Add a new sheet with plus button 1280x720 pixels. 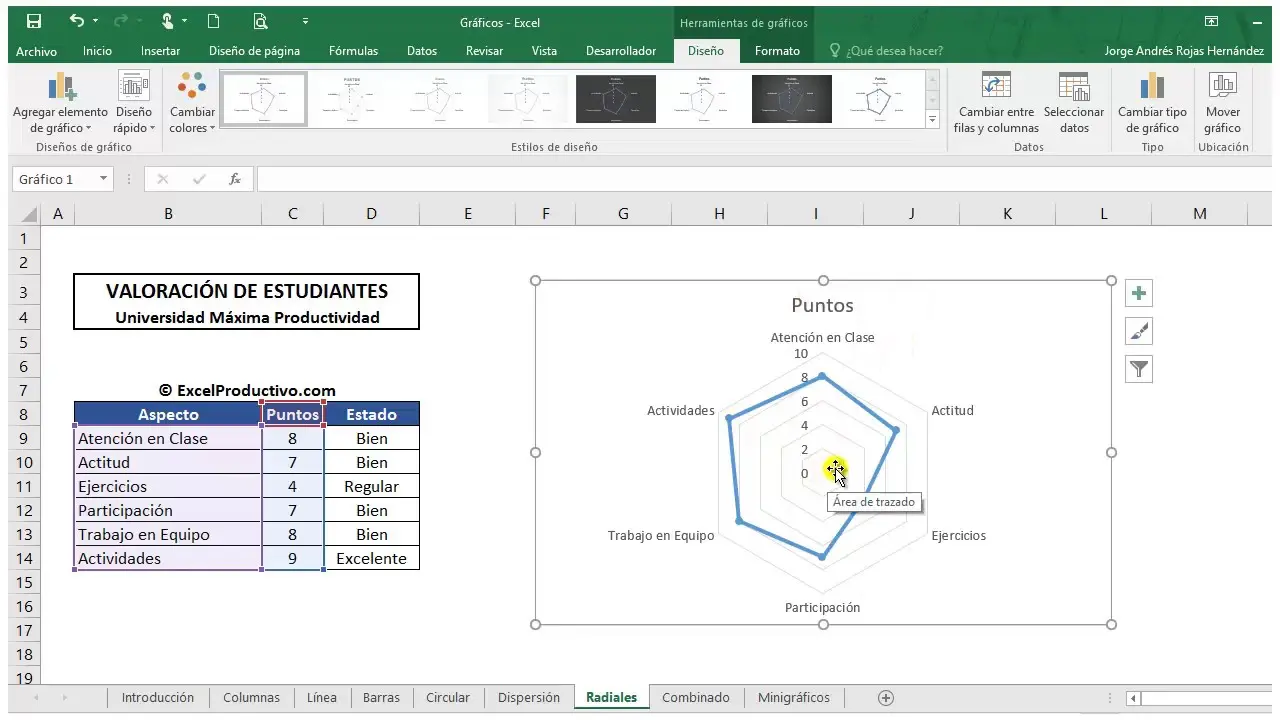pos(885,698)
